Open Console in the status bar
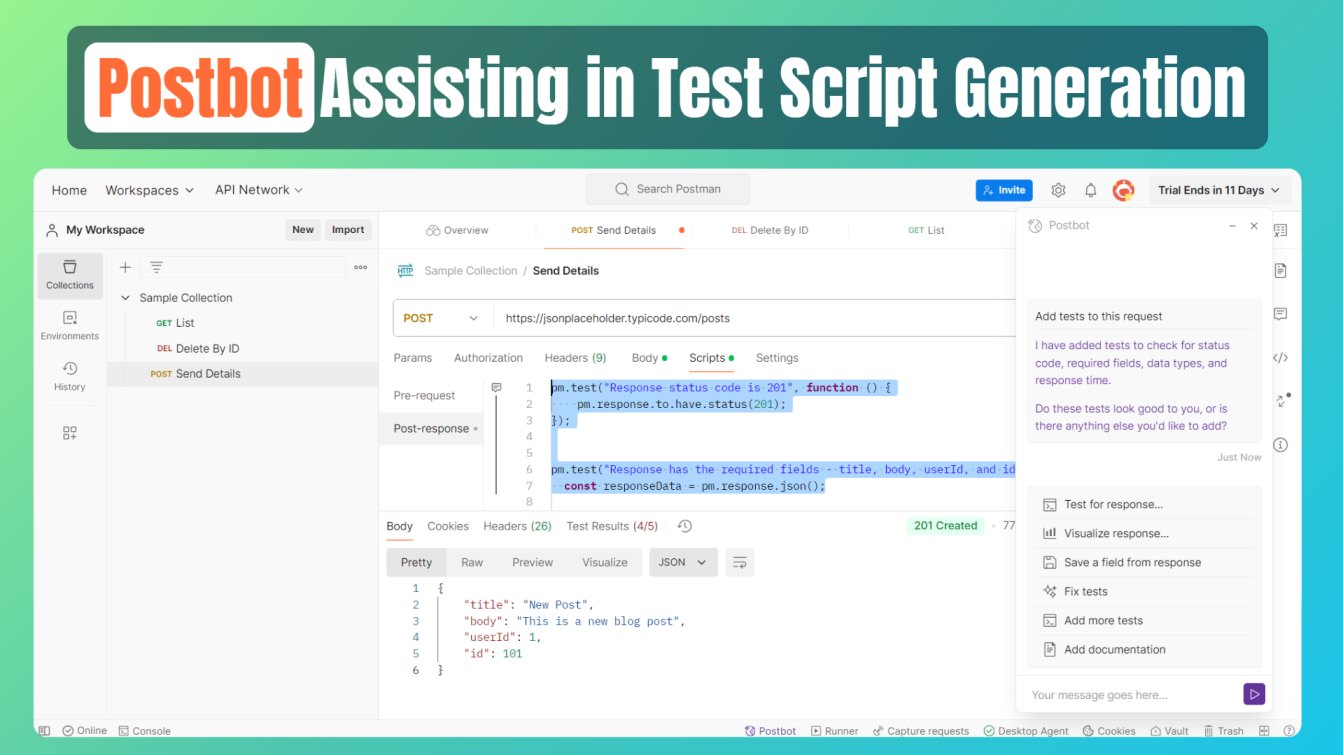The image size is (1343, 755). (x=144, y=731)
